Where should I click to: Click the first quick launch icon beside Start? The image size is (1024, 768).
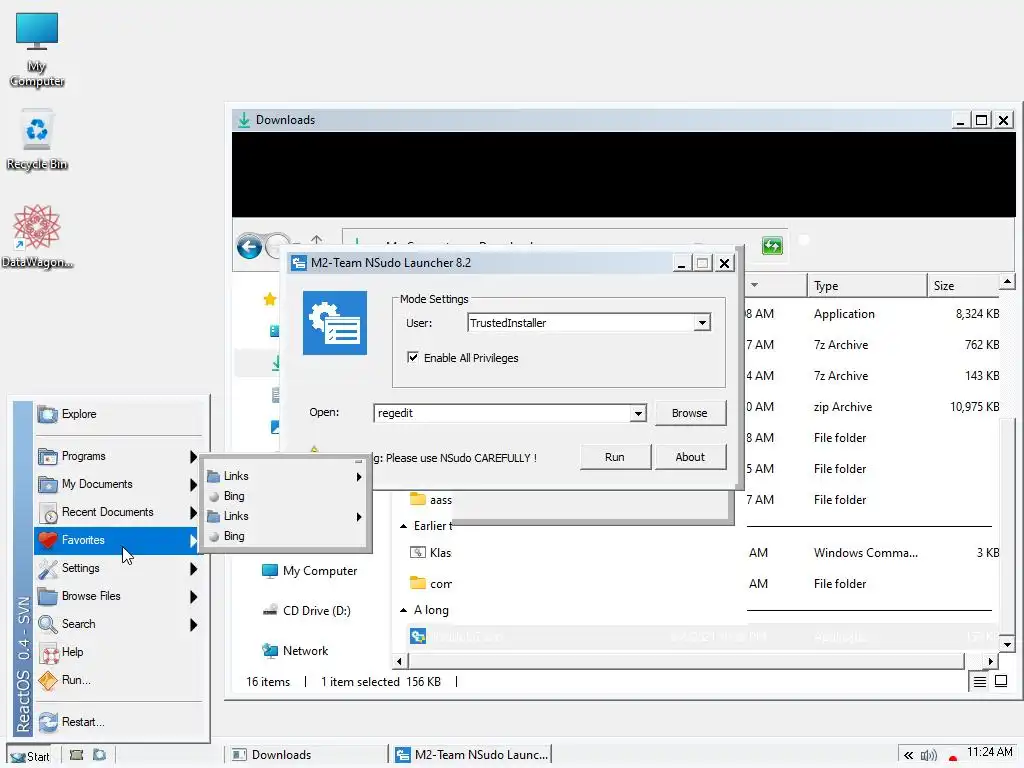pyautogui.click(x=76, y=755)
